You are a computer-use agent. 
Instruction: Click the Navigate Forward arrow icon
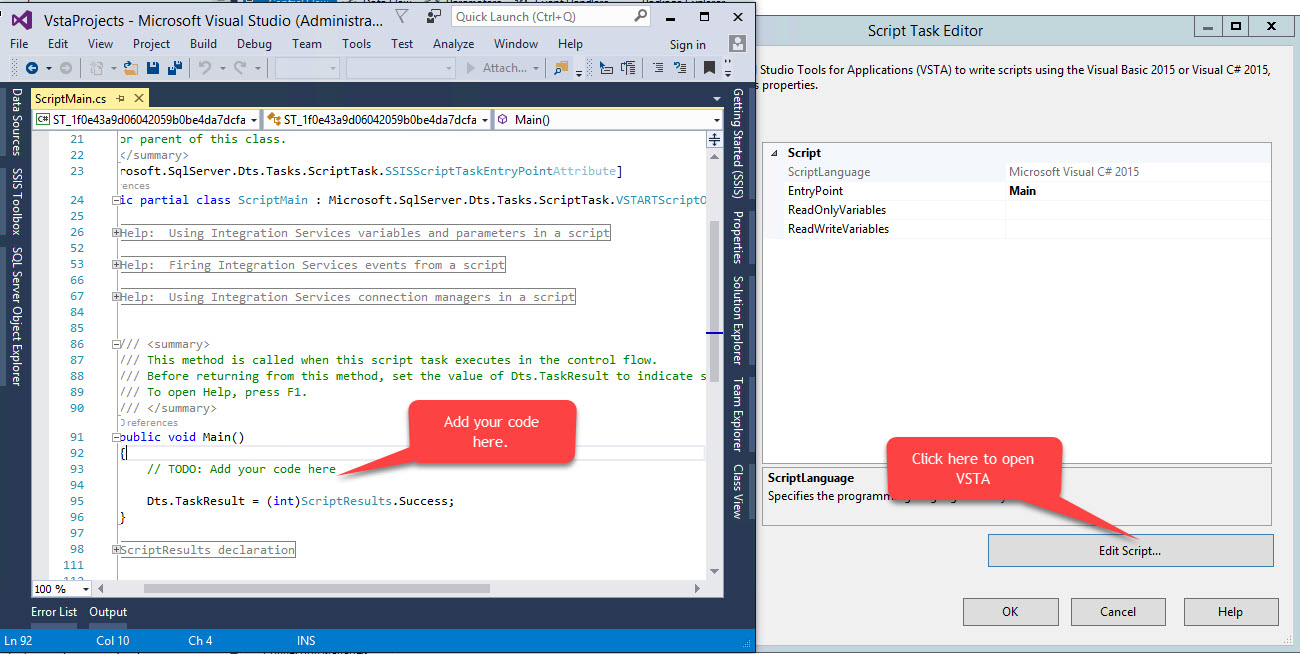[x=65, y=68]
